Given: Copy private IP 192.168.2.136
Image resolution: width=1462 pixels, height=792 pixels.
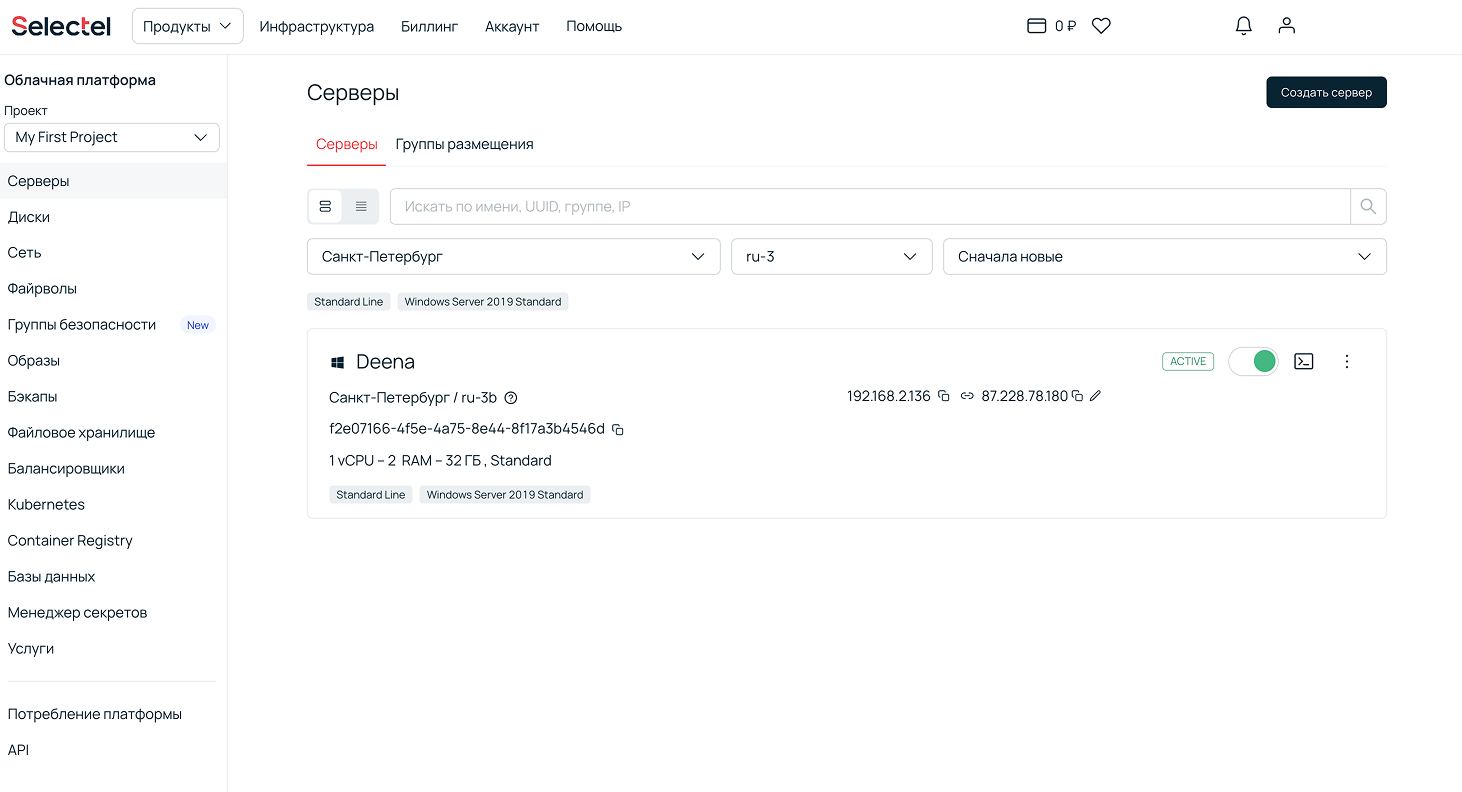Looking at the screenshot, I should point(943,396).
